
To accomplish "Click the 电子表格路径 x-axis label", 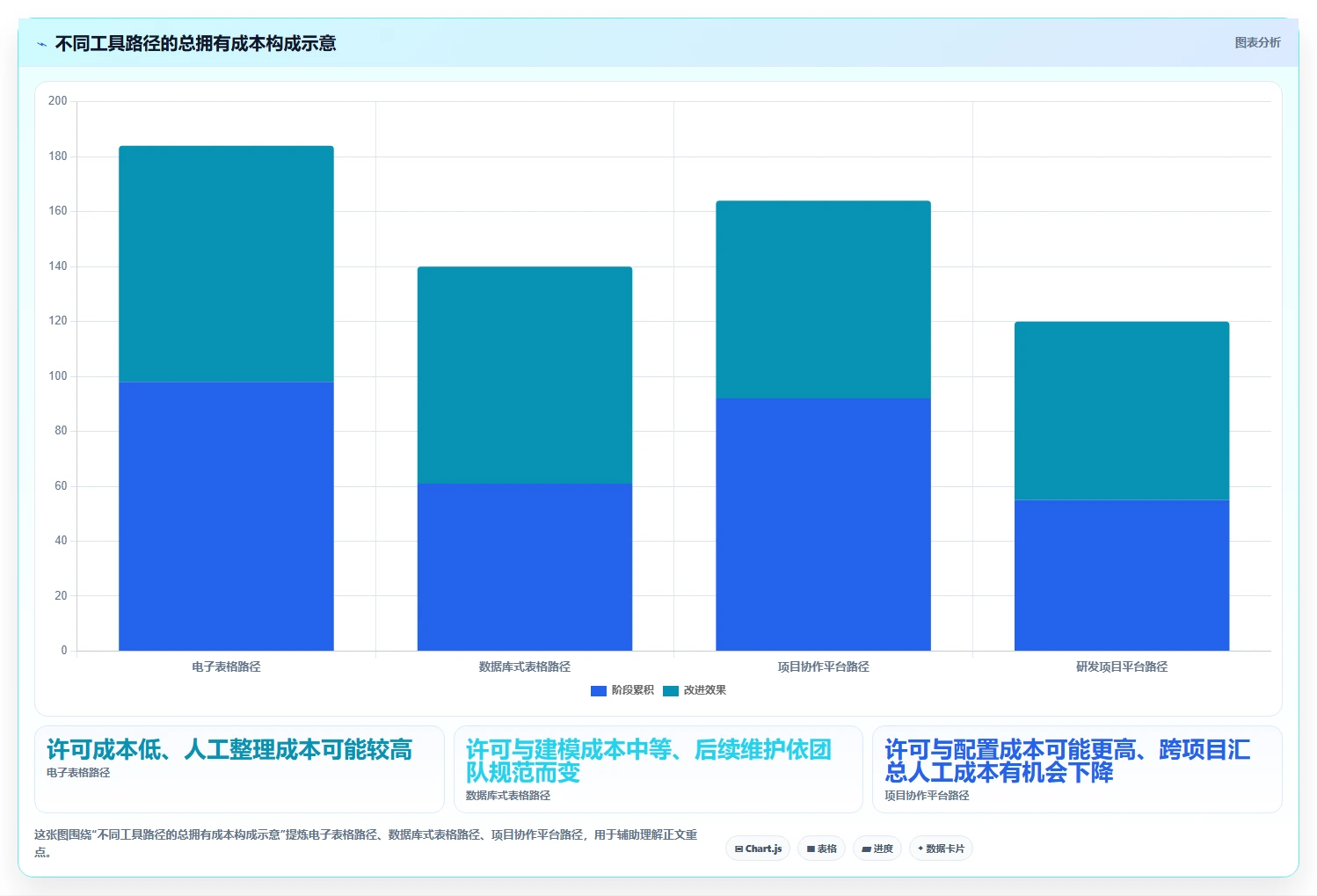I will coord(226,667).
